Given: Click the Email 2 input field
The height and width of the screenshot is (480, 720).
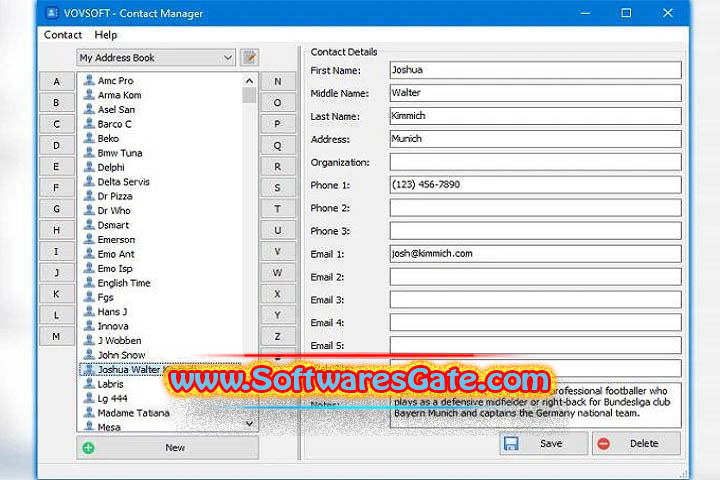Looking at the screenshot, I should pyautogui.click(x=535, y=277).
